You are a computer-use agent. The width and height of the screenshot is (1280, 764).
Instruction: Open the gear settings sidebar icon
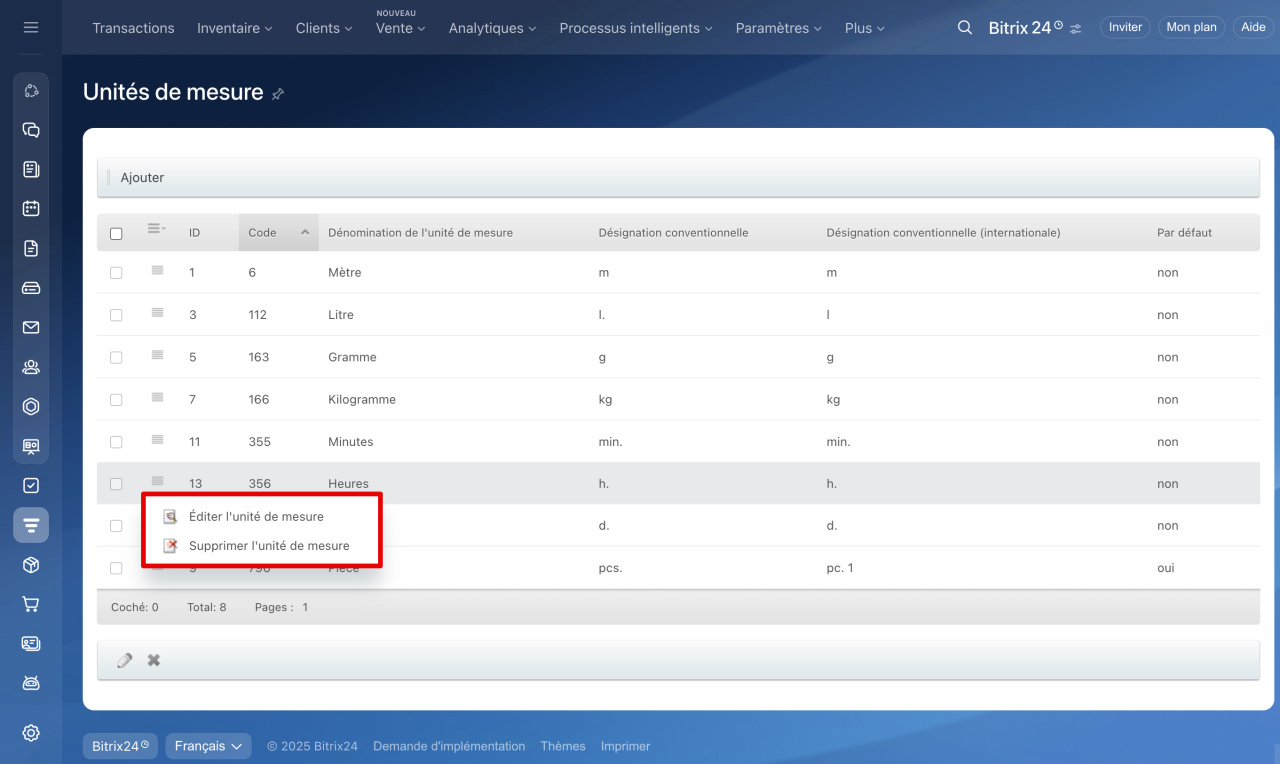tap(31, 733)
